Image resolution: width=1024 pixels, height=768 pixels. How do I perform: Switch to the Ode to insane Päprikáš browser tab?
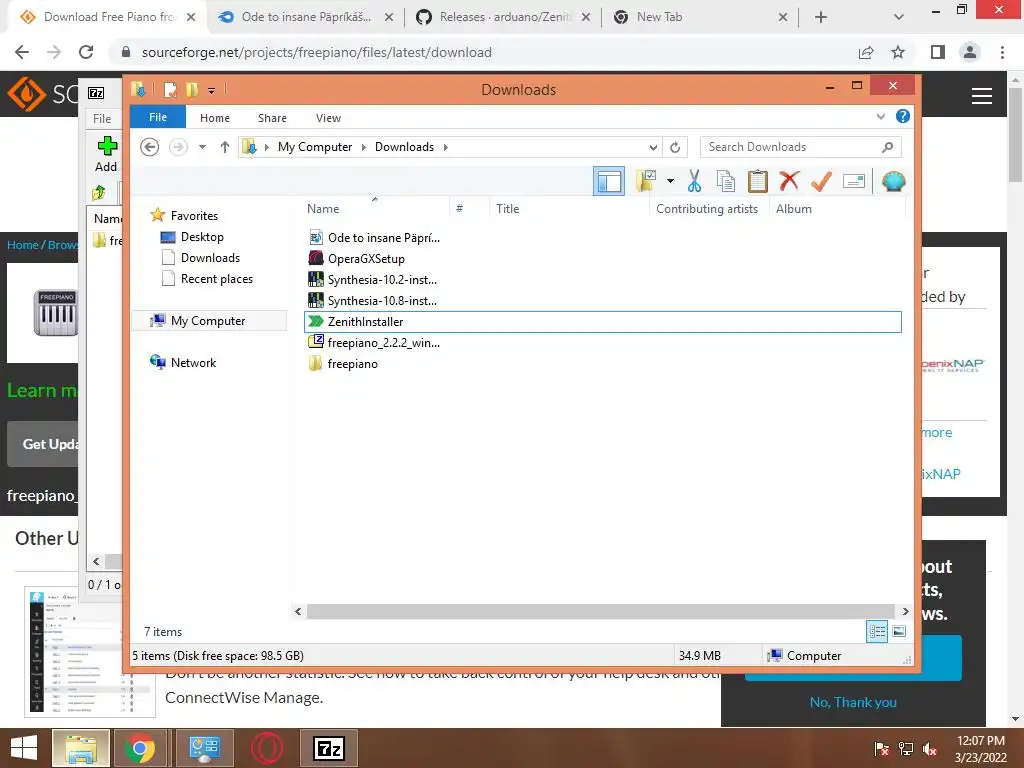click(306, 17)
